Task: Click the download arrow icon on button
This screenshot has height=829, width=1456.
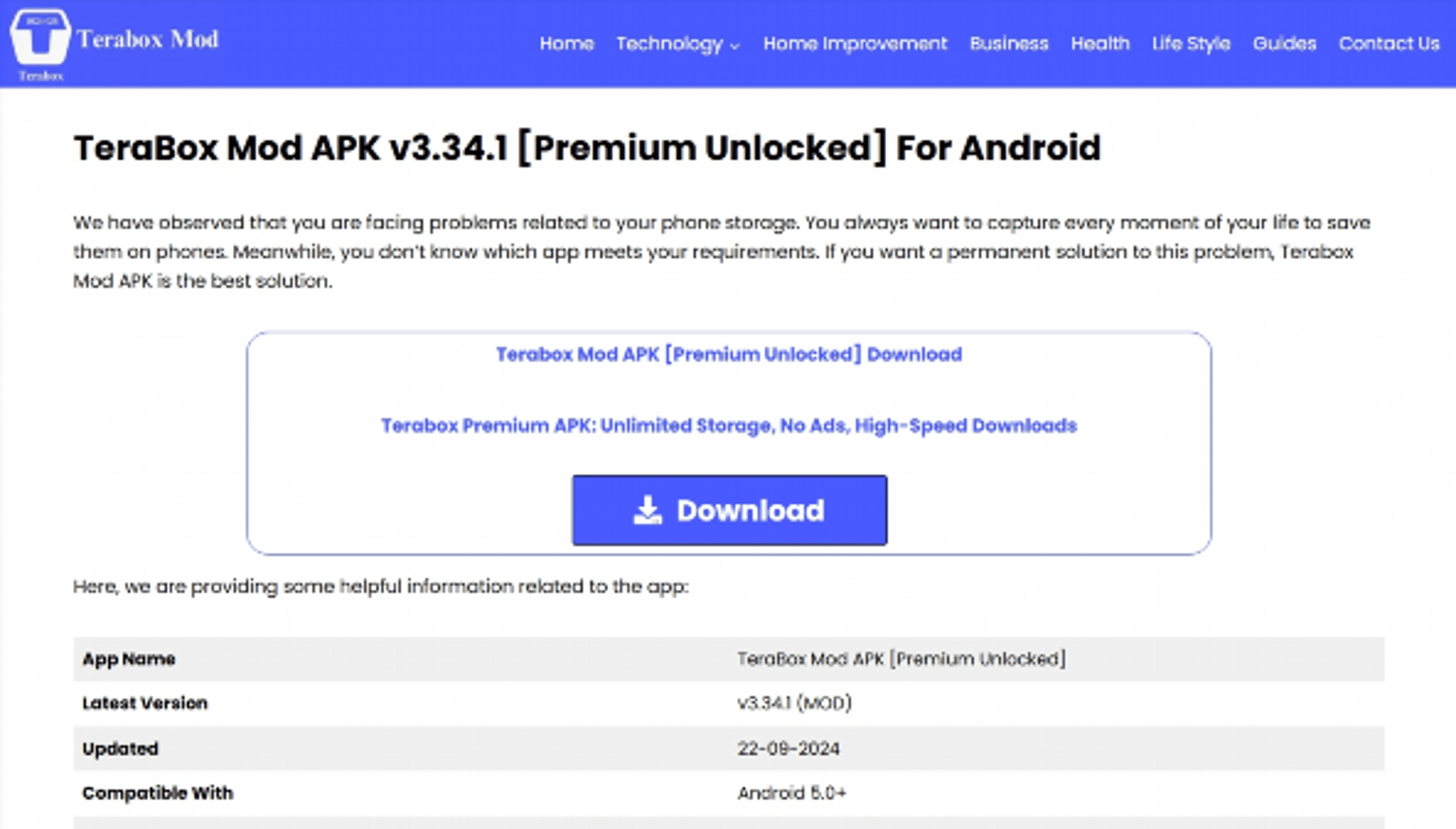Action: [x=647, y=510]
